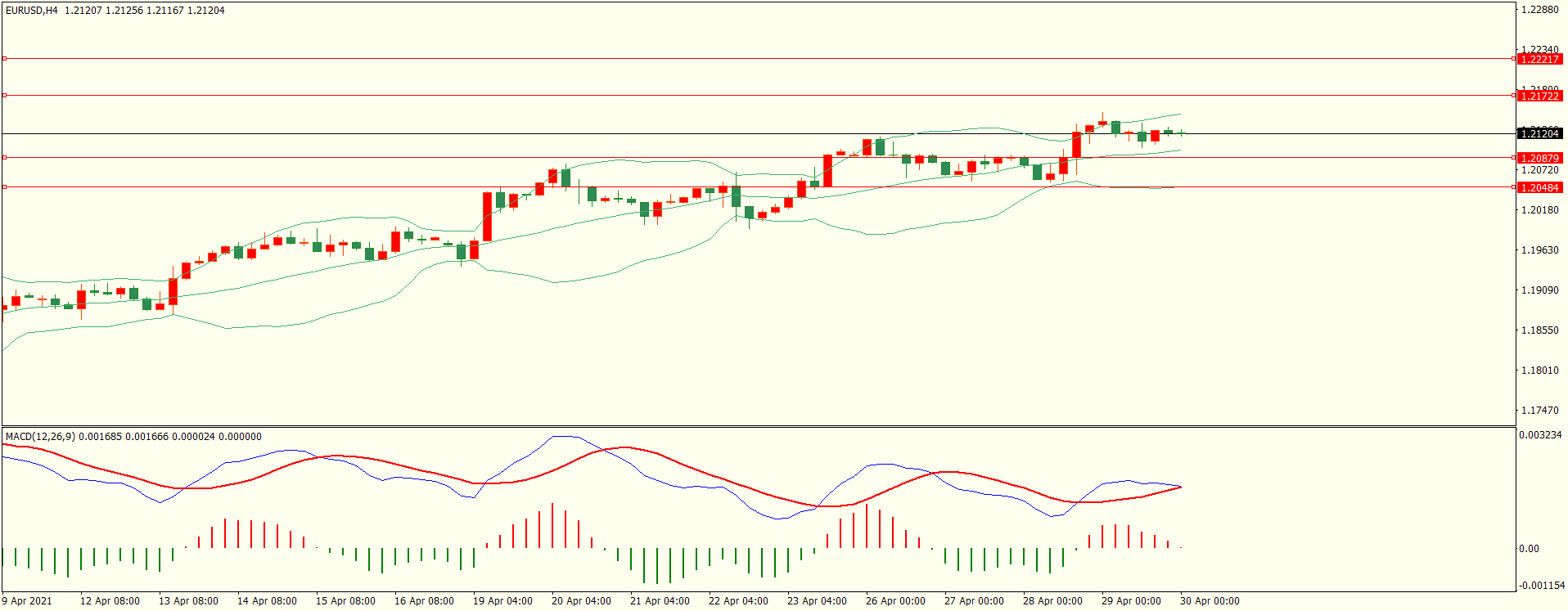
Task: Click the 1.19090 value on price scale
Action: pyautogui.click(x=1539, y=290)
